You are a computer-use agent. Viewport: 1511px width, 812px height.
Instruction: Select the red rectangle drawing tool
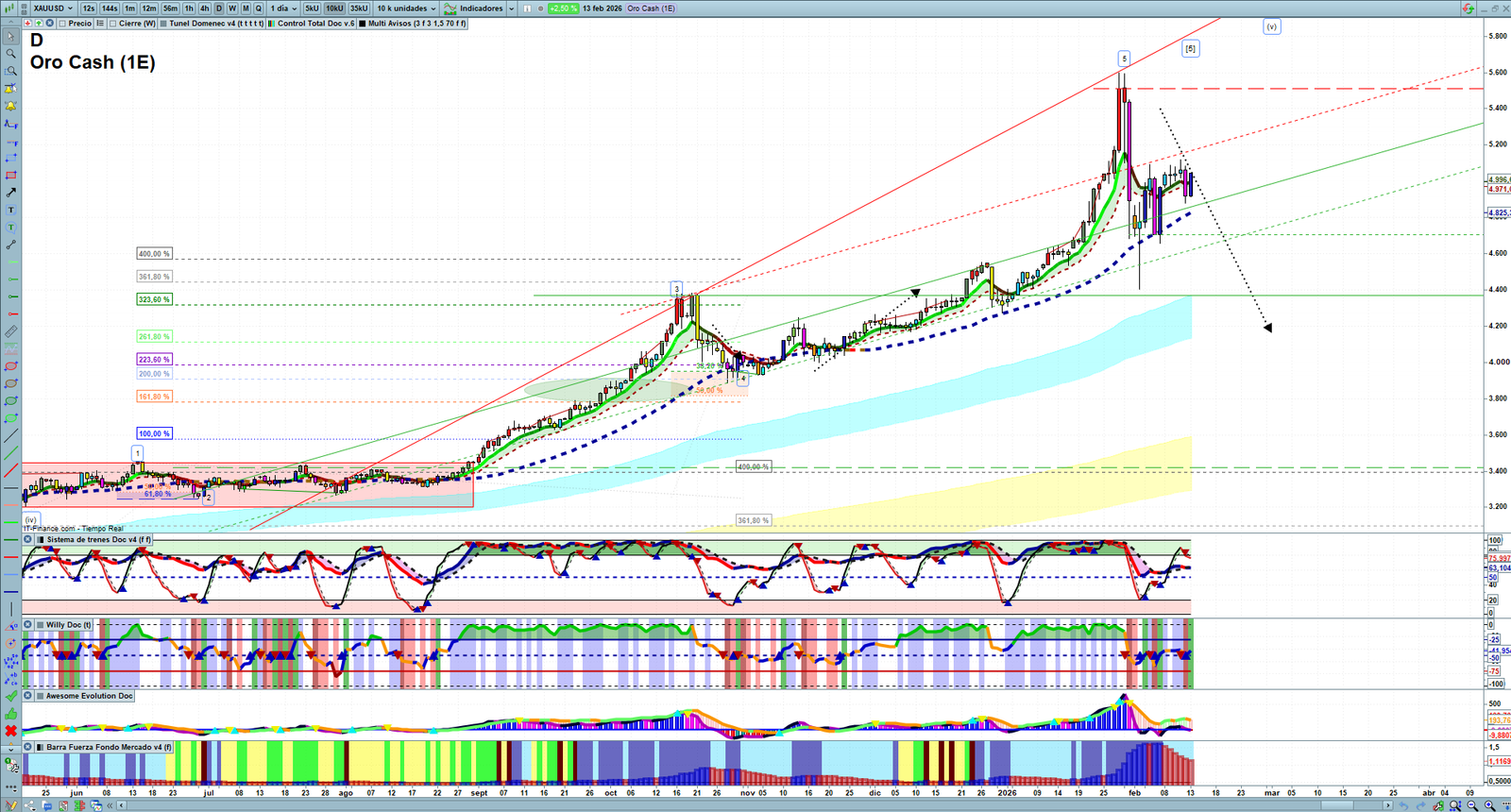coord(10,176)
